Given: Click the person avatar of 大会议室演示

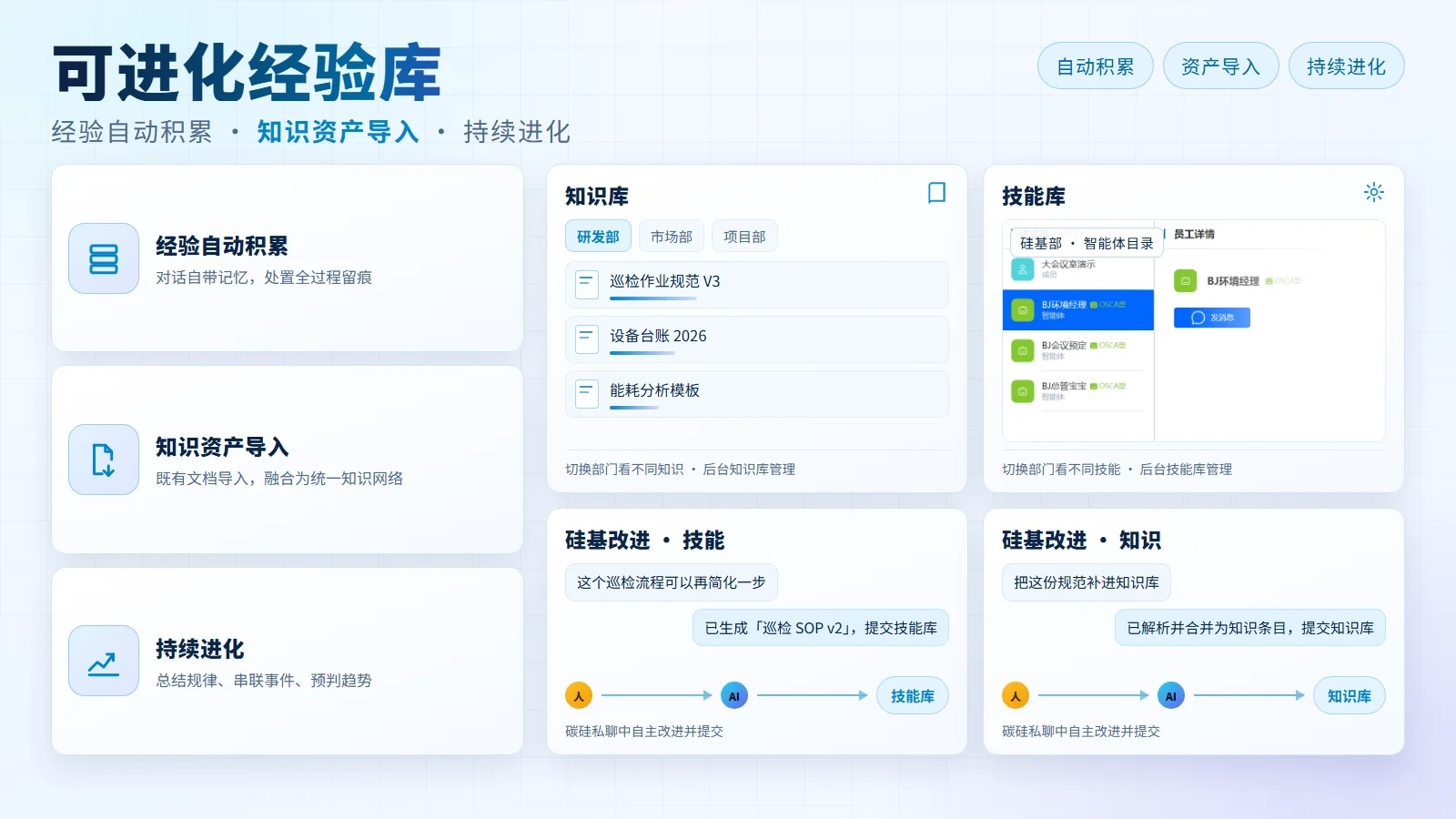Looking at the screenshot, I should point(1023,269).
